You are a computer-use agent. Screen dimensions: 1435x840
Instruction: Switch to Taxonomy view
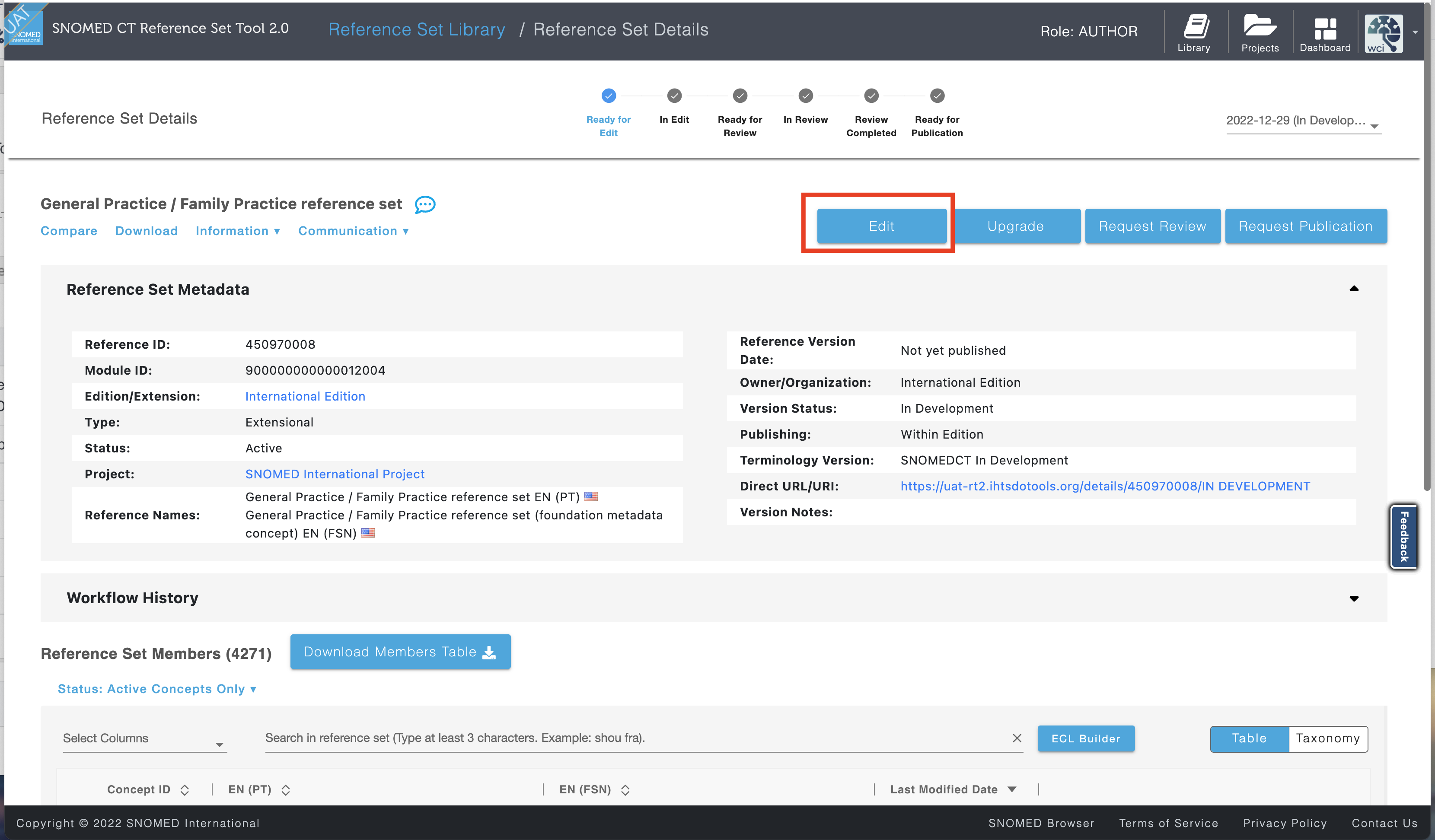(x=1328, y=738)
